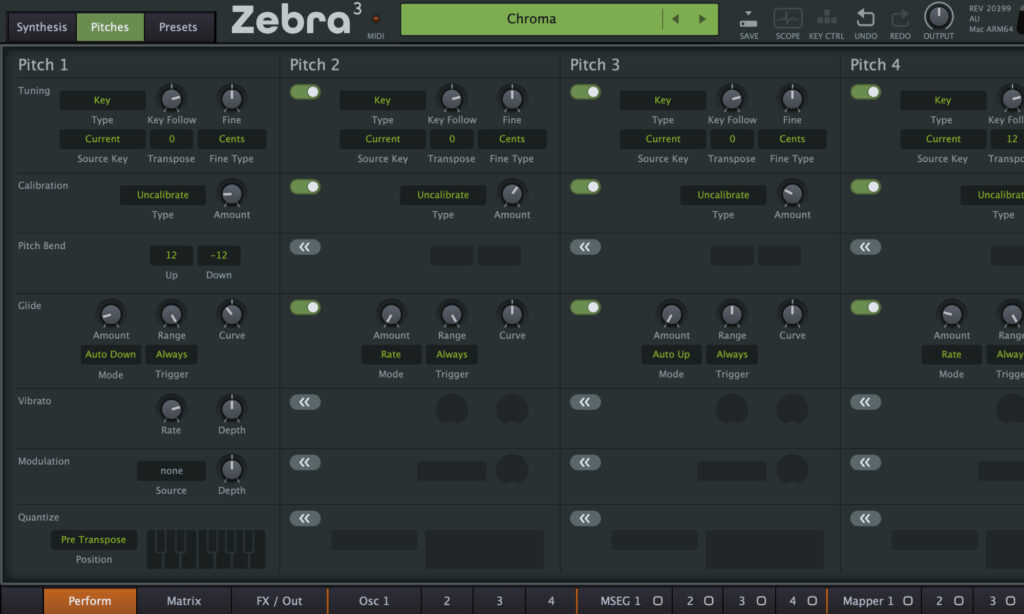
Task: Open Pitch 1 Quantize 'Pre Transpose' dropdown
Action: 94,540
